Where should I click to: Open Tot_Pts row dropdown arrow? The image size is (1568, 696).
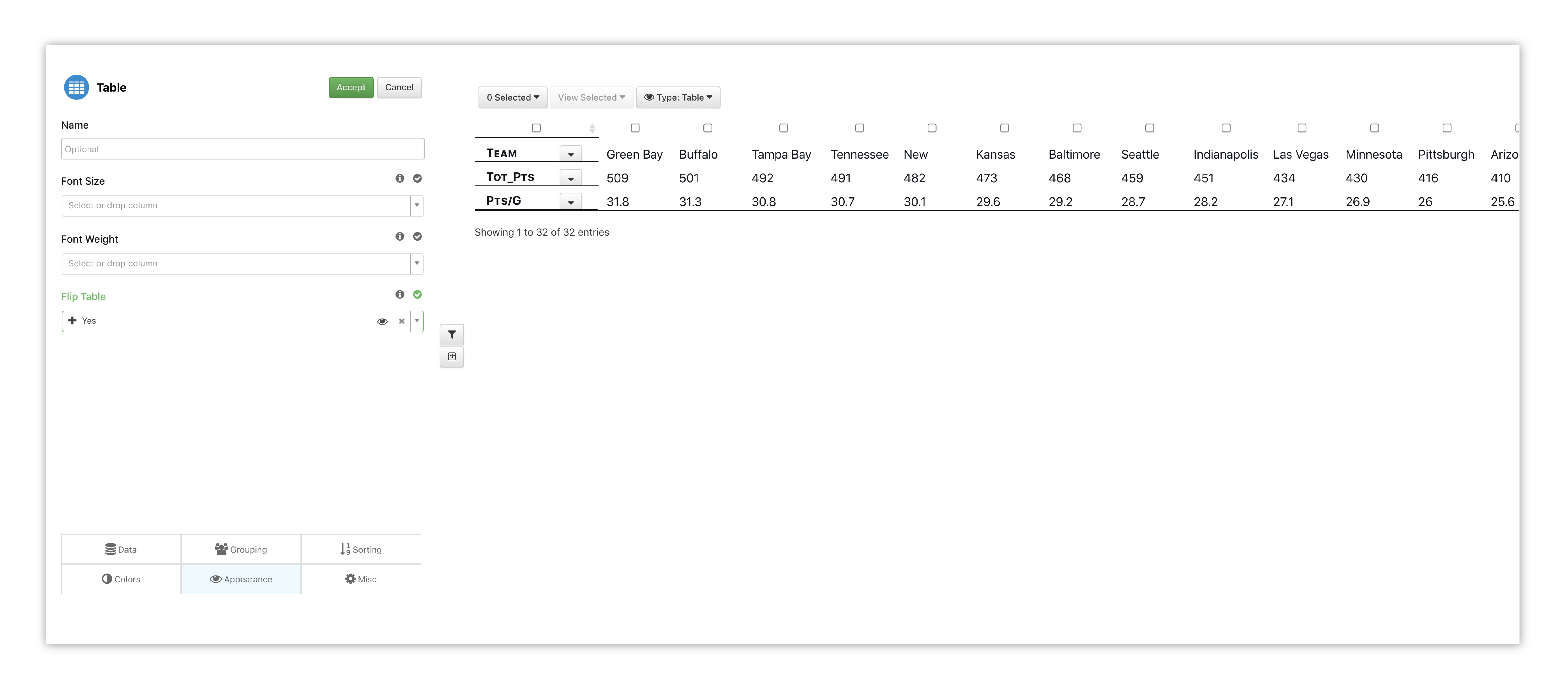(x=571, y=178)
